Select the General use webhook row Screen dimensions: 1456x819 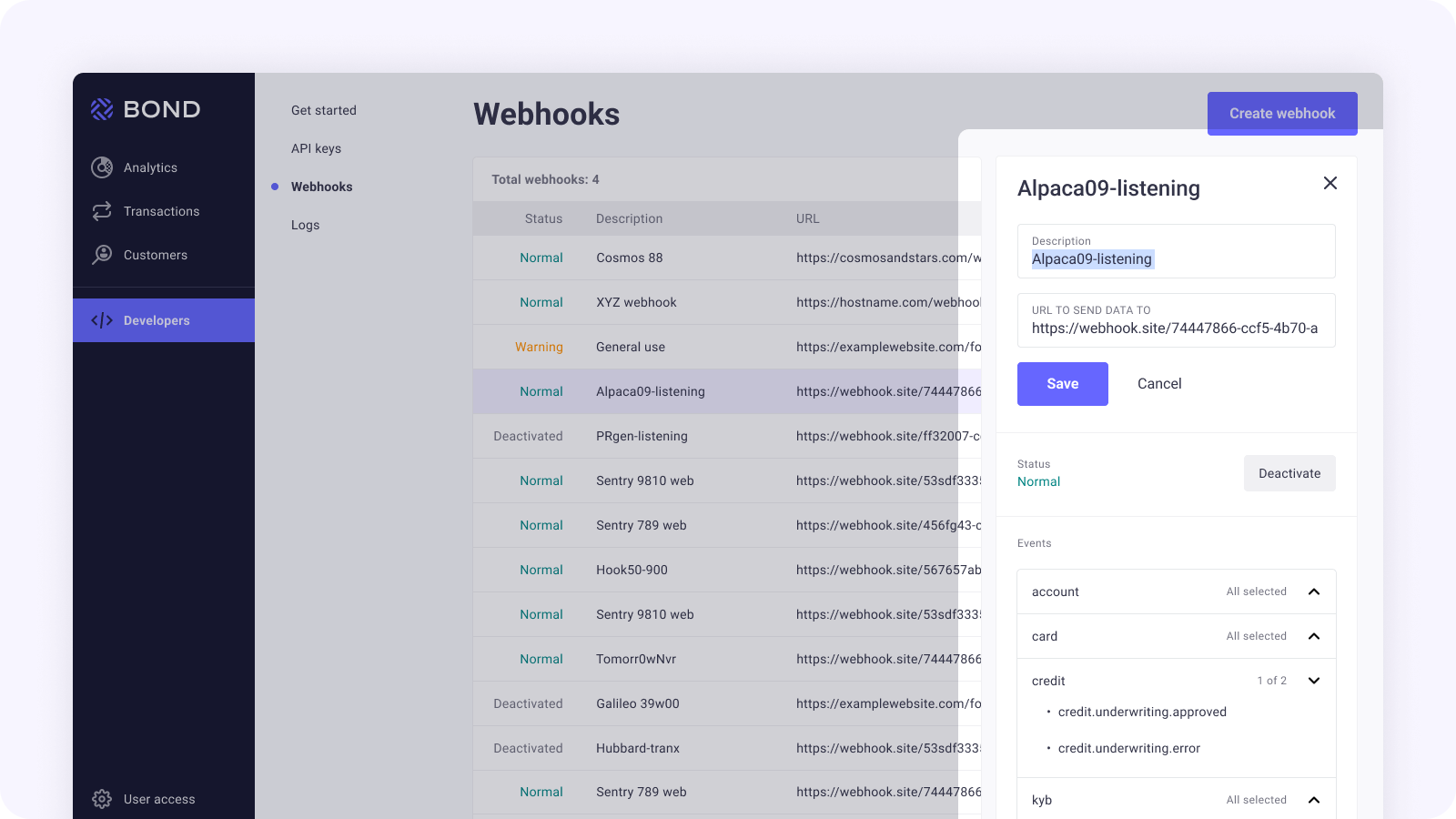(x=727, y=347)
